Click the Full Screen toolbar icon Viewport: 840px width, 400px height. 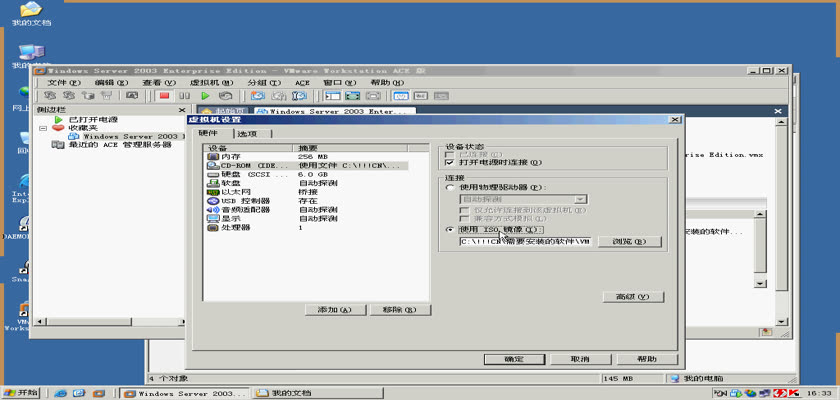click(x=352, y=96)
